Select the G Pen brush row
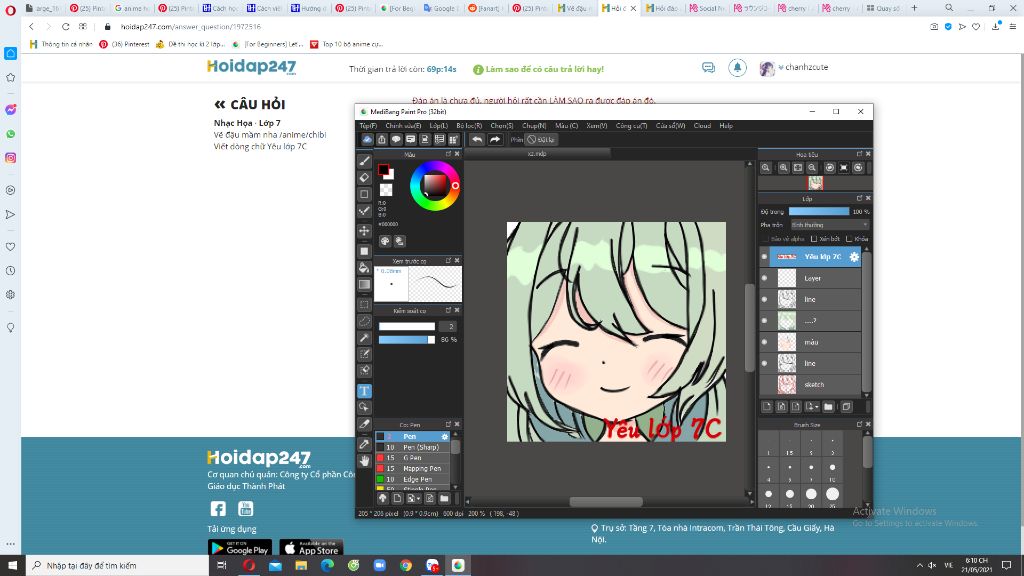The width and height of the screenshot is (1024, 576). tap(412, 458)
